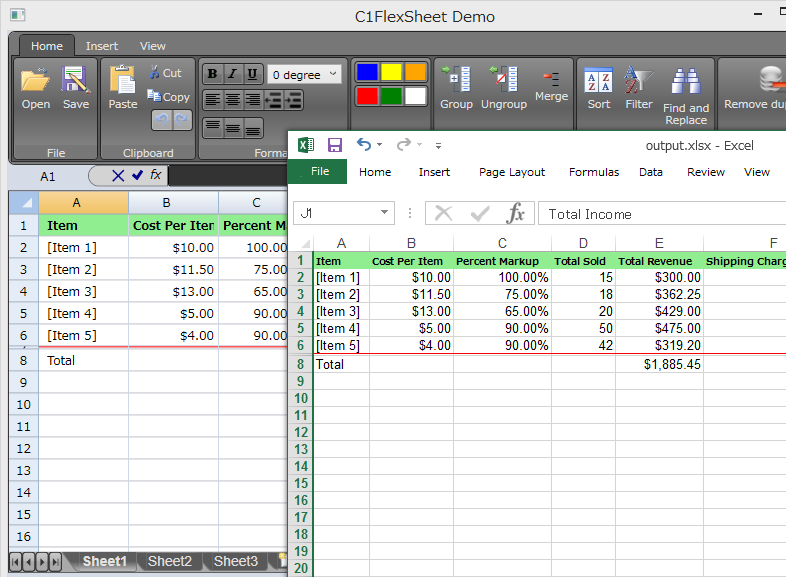Pick the orange color swatch

point(415,72)
